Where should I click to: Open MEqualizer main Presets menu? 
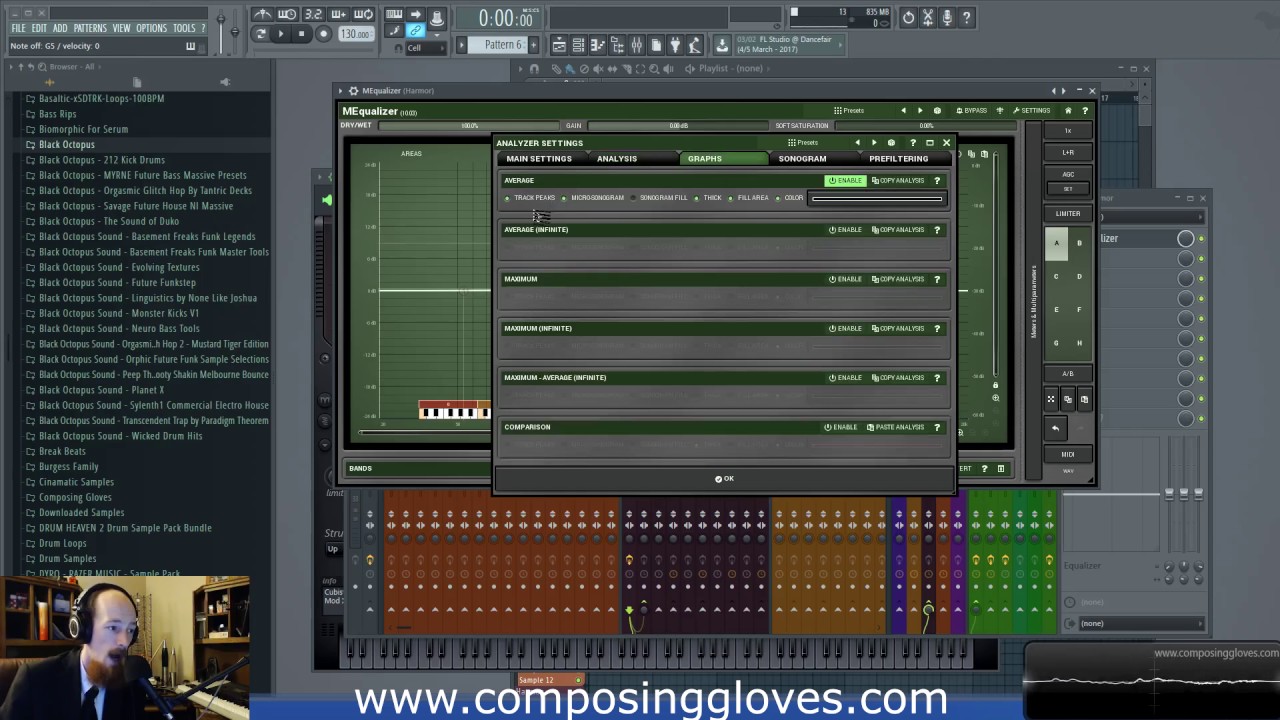click(x=849, y=111)
